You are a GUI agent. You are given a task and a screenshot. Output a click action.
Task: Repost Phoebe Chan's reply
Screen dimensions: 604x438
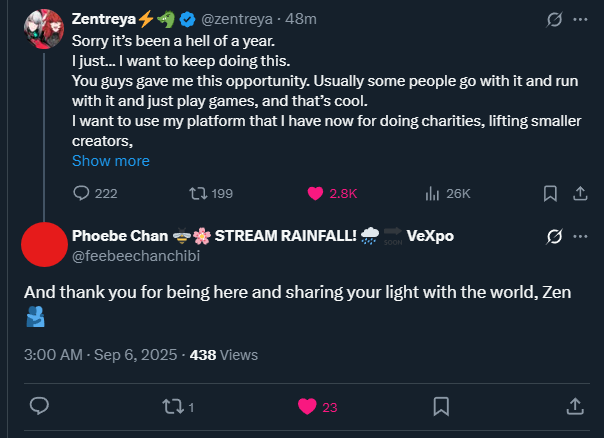171,405
